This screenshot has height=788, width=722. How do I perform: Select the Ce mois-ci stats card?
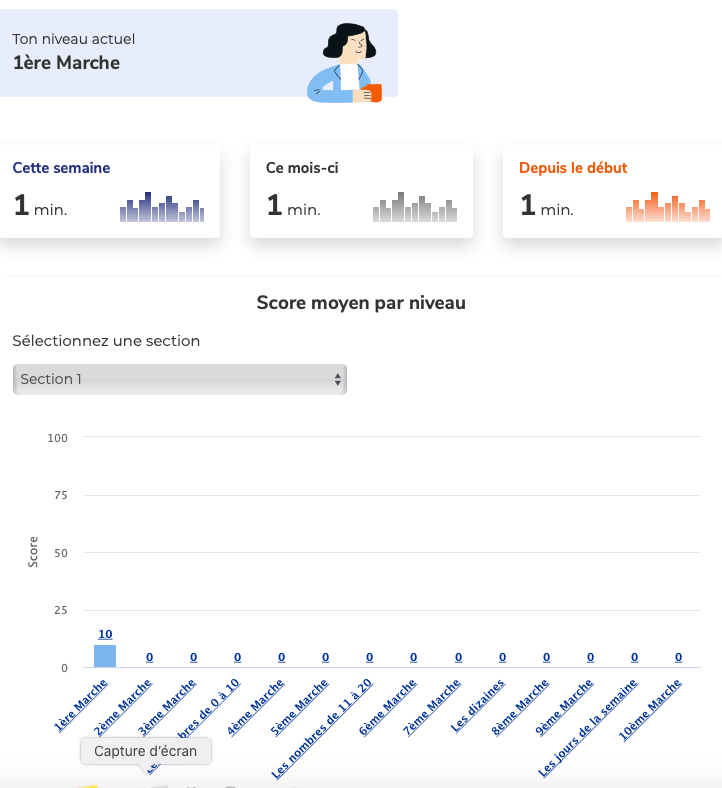[361, 191]
